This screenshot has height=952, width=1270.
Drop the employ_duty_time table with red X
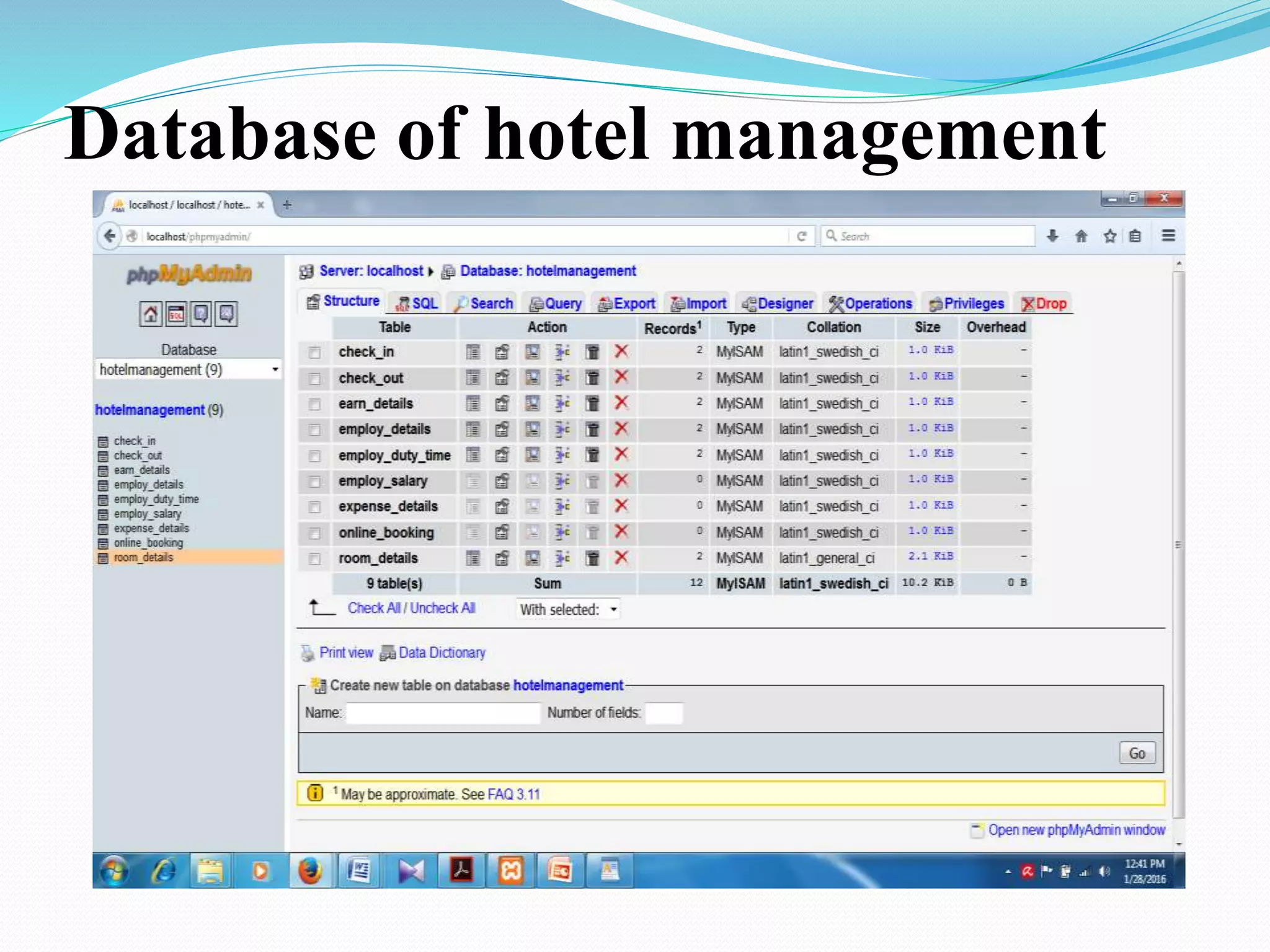[x=621, y=454]
